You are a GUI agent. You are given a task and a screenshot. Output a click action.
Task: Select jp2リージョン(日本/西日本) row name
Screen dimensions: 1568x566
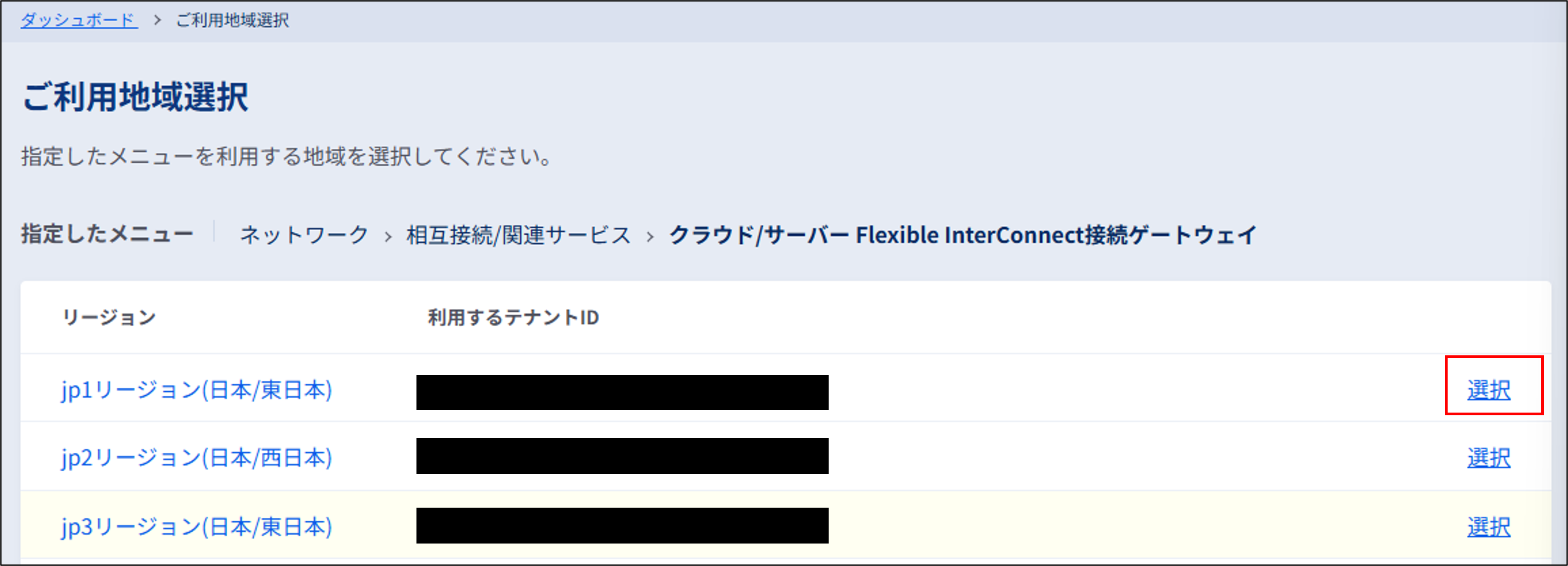197,458
